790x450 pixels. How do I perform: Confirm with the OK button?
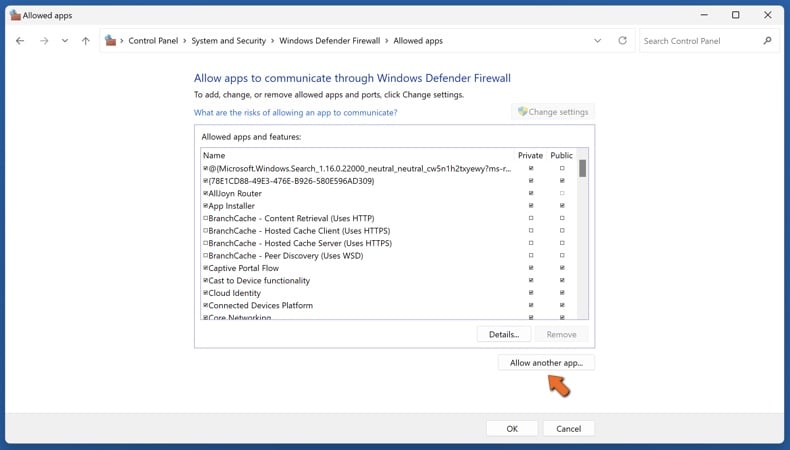(512, 429)
